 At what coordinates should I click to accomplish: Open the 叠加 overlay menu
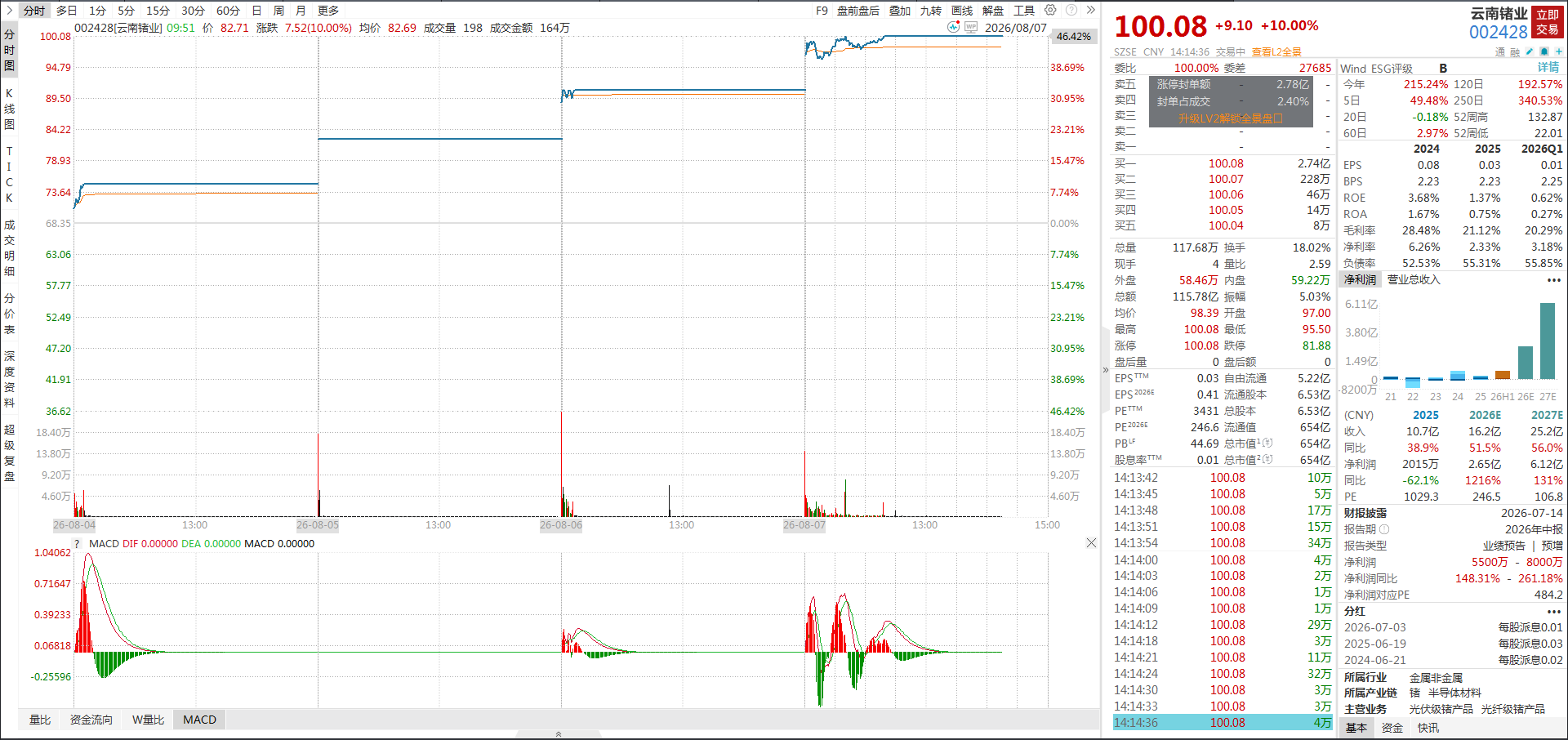coord(900,11)
